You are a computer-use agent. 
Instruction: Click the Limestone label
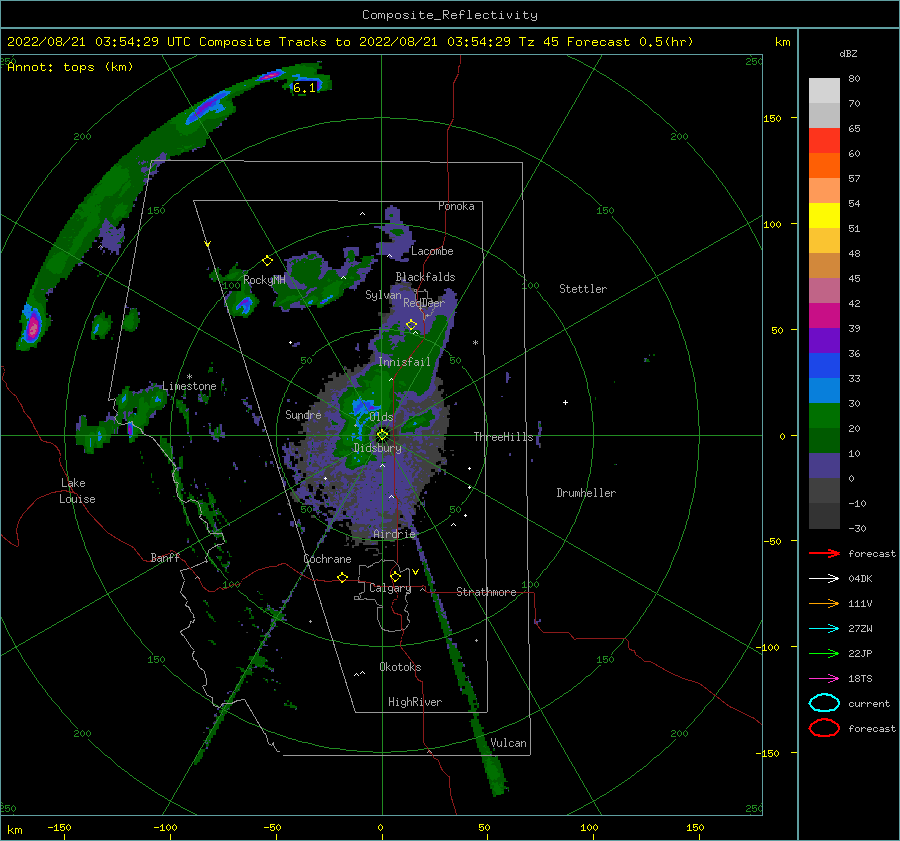(x=189, y=386)
